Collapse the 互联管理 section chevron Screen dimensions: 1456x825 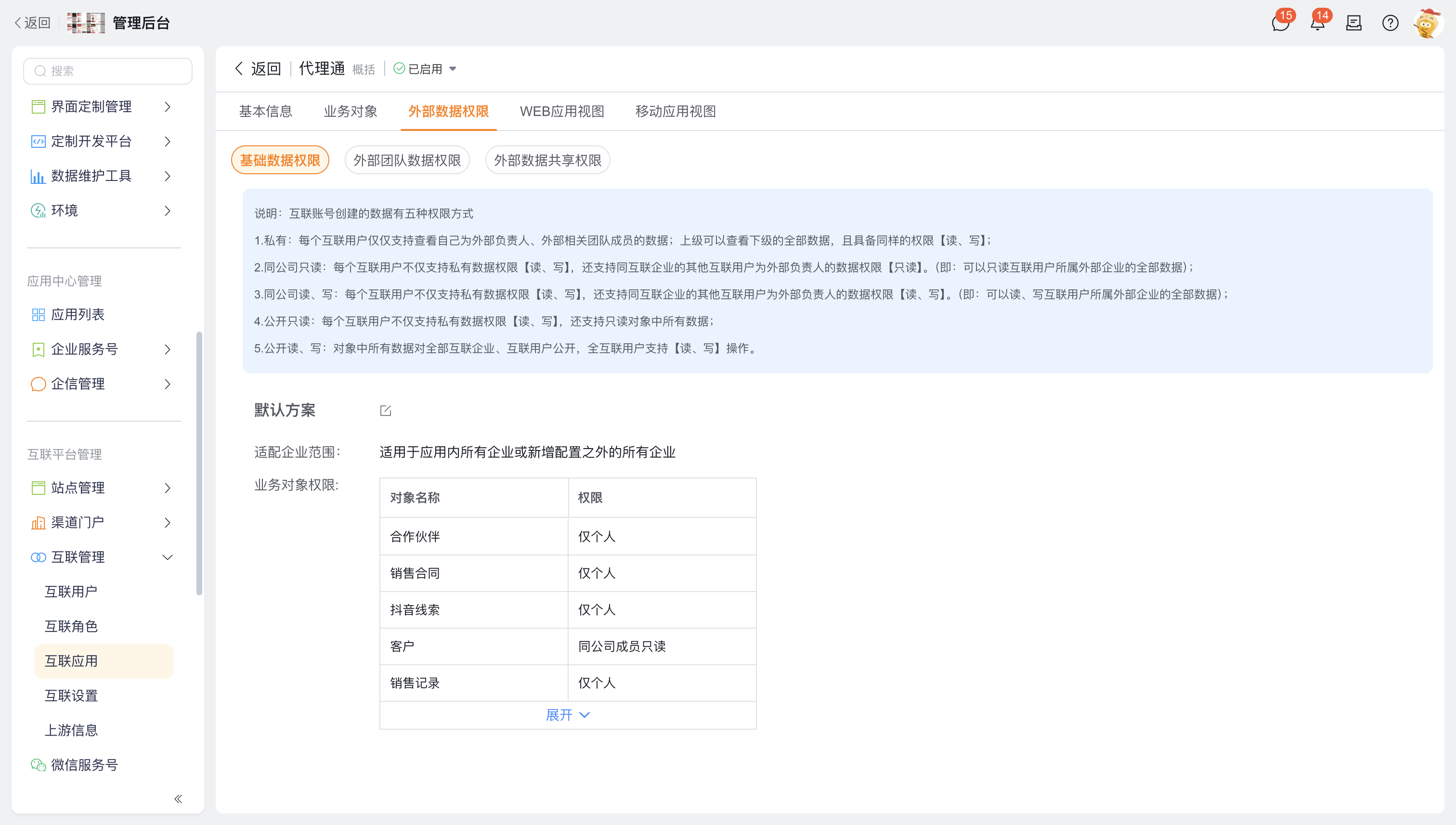pos(167,557)
